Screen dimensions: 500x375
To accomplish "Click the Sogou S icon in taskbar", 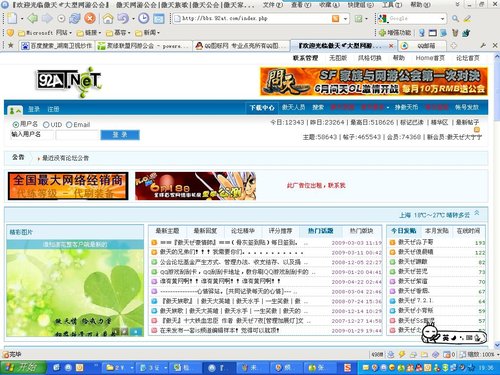I will coord(347,367).
